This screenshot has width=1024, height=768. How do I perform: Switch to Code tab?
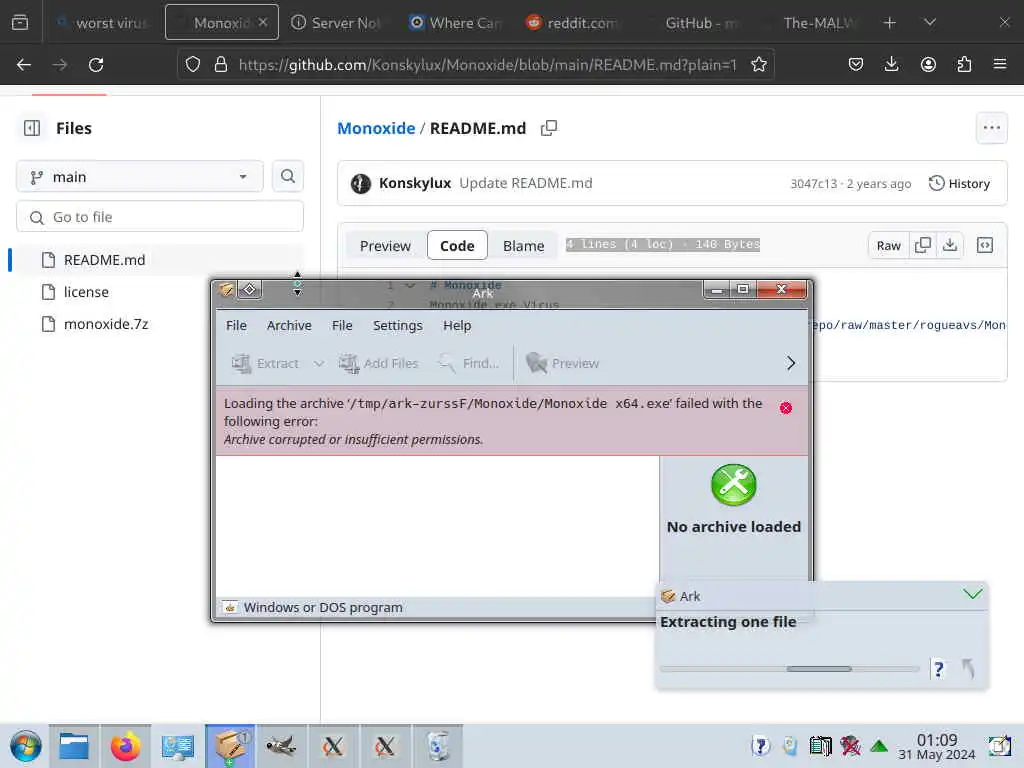point(457,246)
